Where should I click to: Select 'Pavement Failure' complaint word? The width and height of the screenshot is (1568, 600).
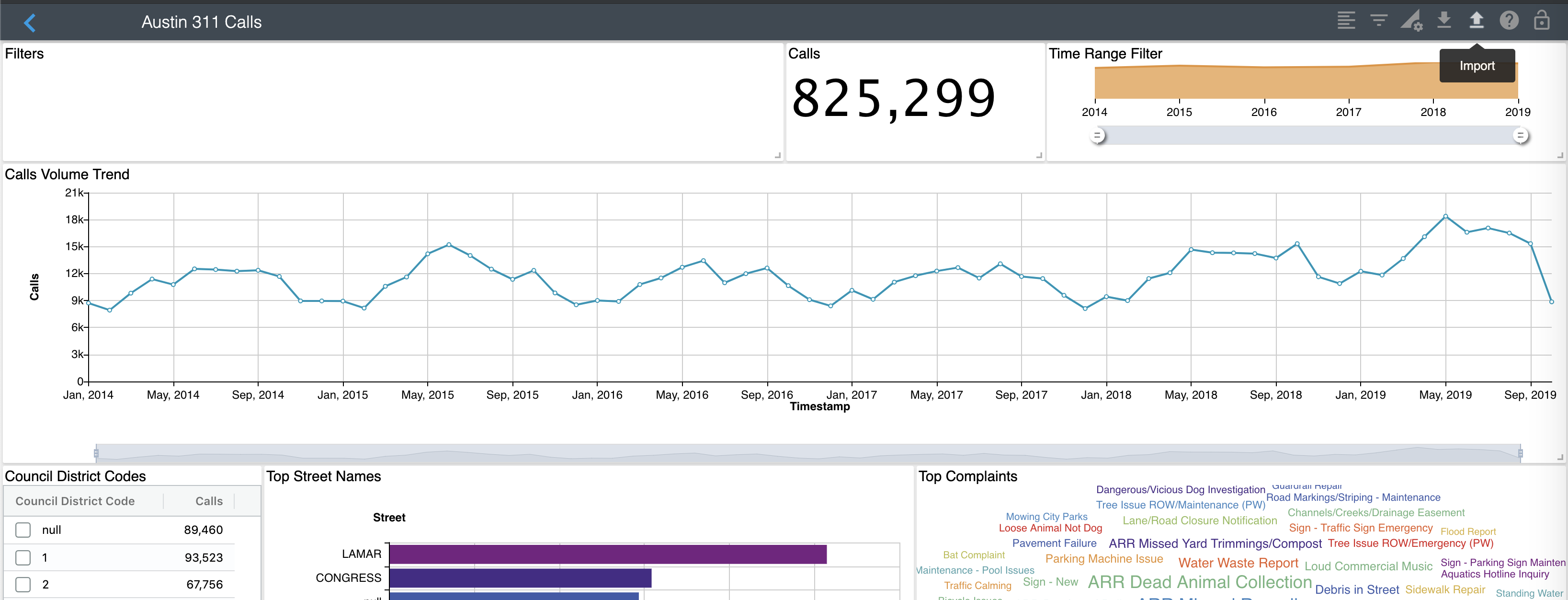[x=1054, y=543]
